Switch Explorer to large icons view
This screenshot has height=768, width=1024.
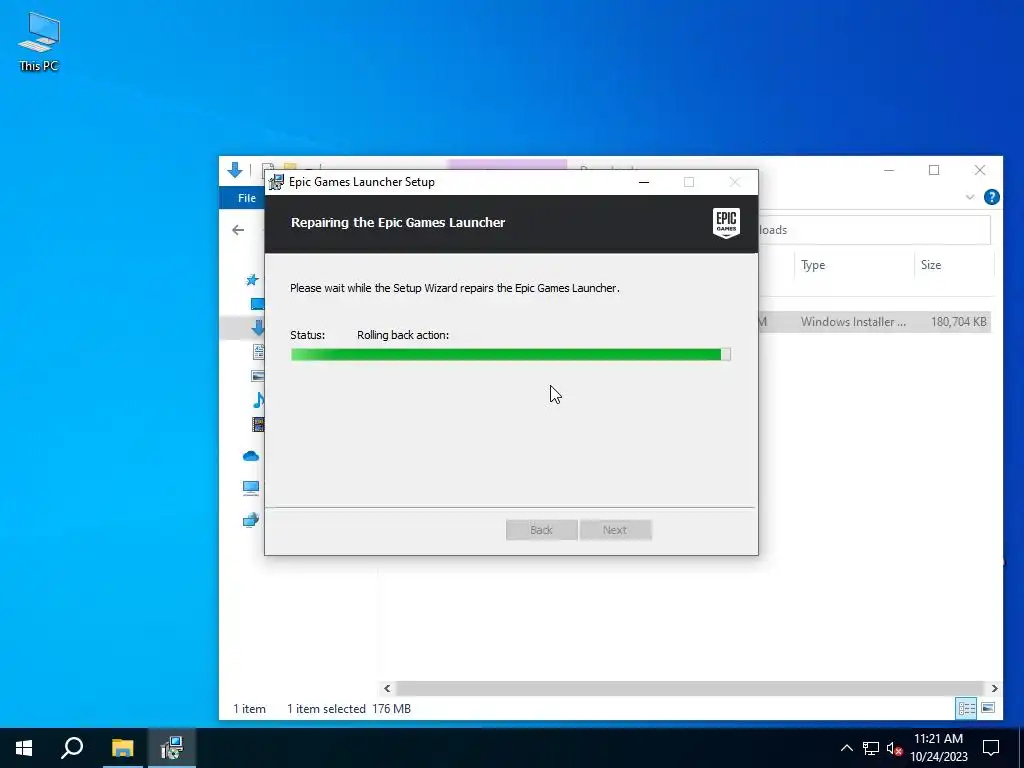coord(988,708)
